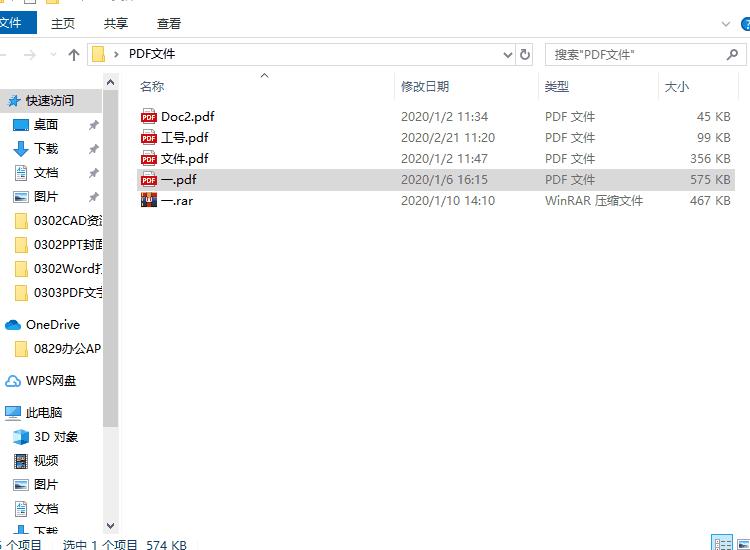Open 3D 对象 under 此电脑
The width and height of the screenshot is (750, 550).
pos(55,436)
